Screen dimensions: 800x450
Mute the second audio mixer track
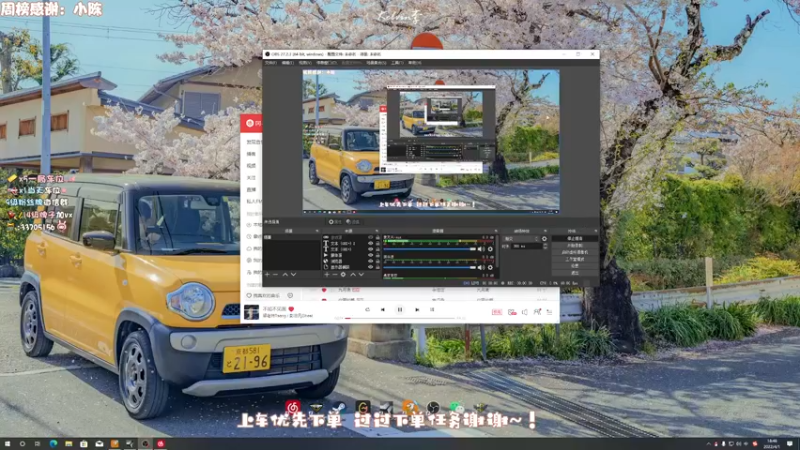pyautogui.click(x=480, y=267)
